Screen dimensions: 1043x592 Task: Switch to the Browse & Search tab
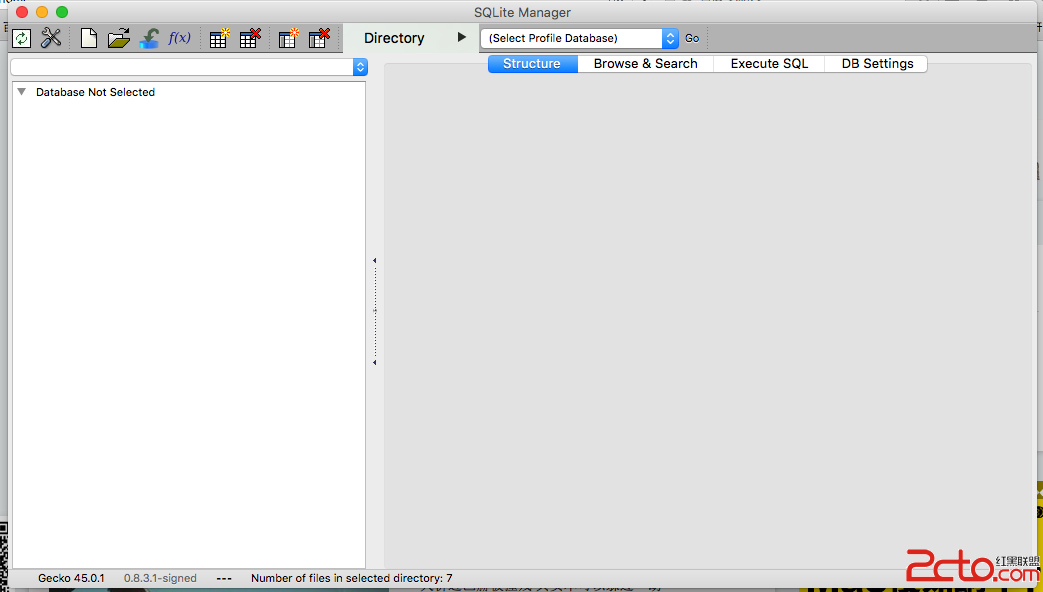click(x=645, y=63)
